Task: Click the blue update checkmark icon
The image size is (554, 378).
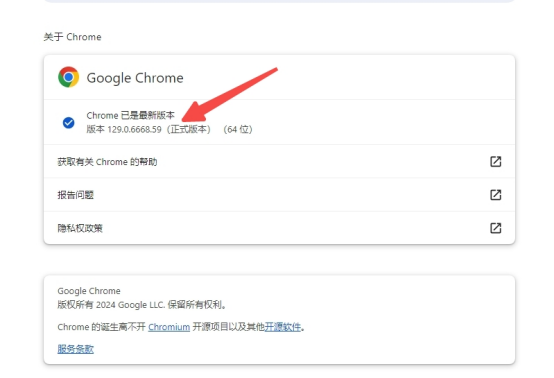Action: pos(69,123)
